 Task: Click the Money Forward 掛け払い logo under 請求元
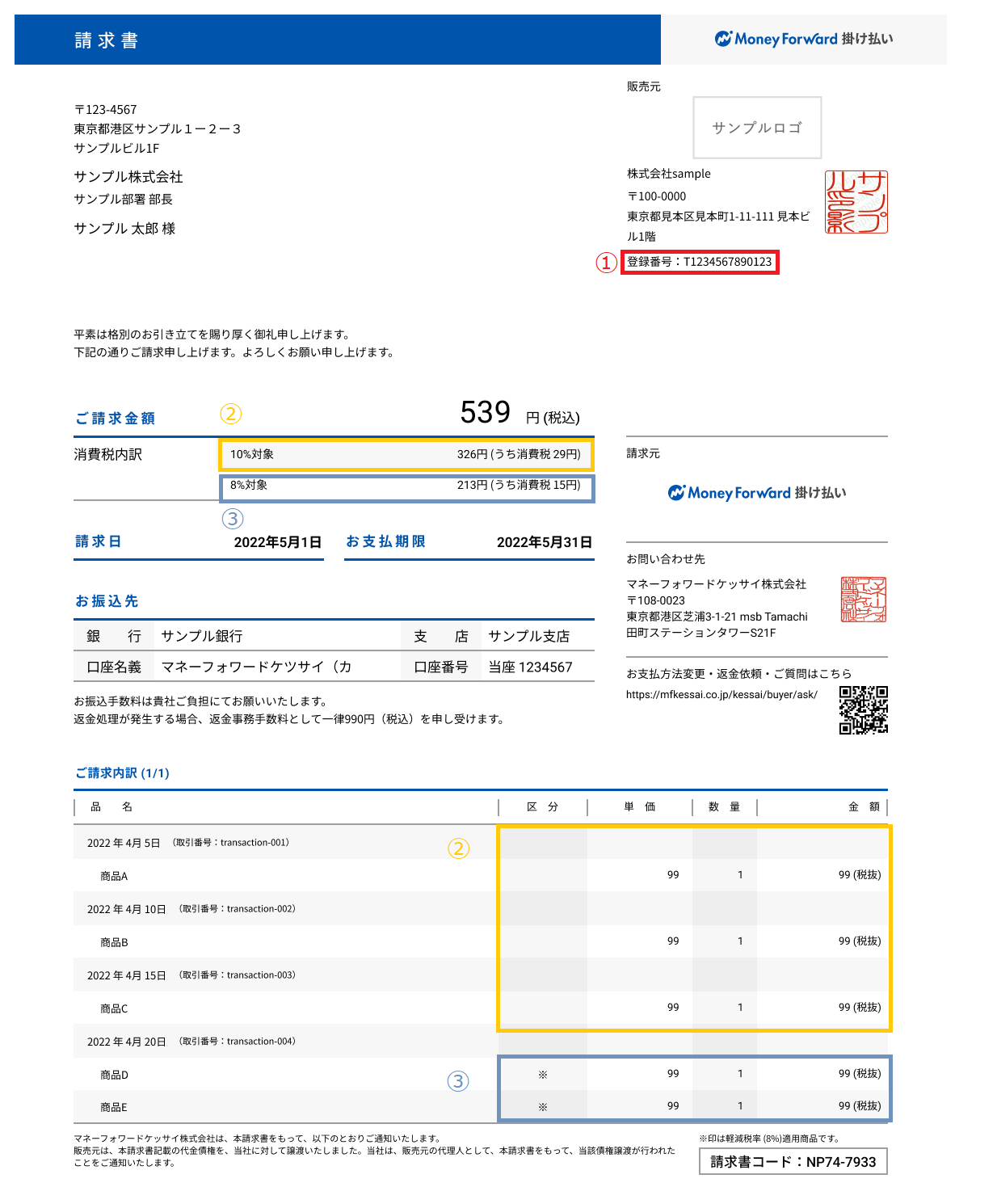coord(757,493)
